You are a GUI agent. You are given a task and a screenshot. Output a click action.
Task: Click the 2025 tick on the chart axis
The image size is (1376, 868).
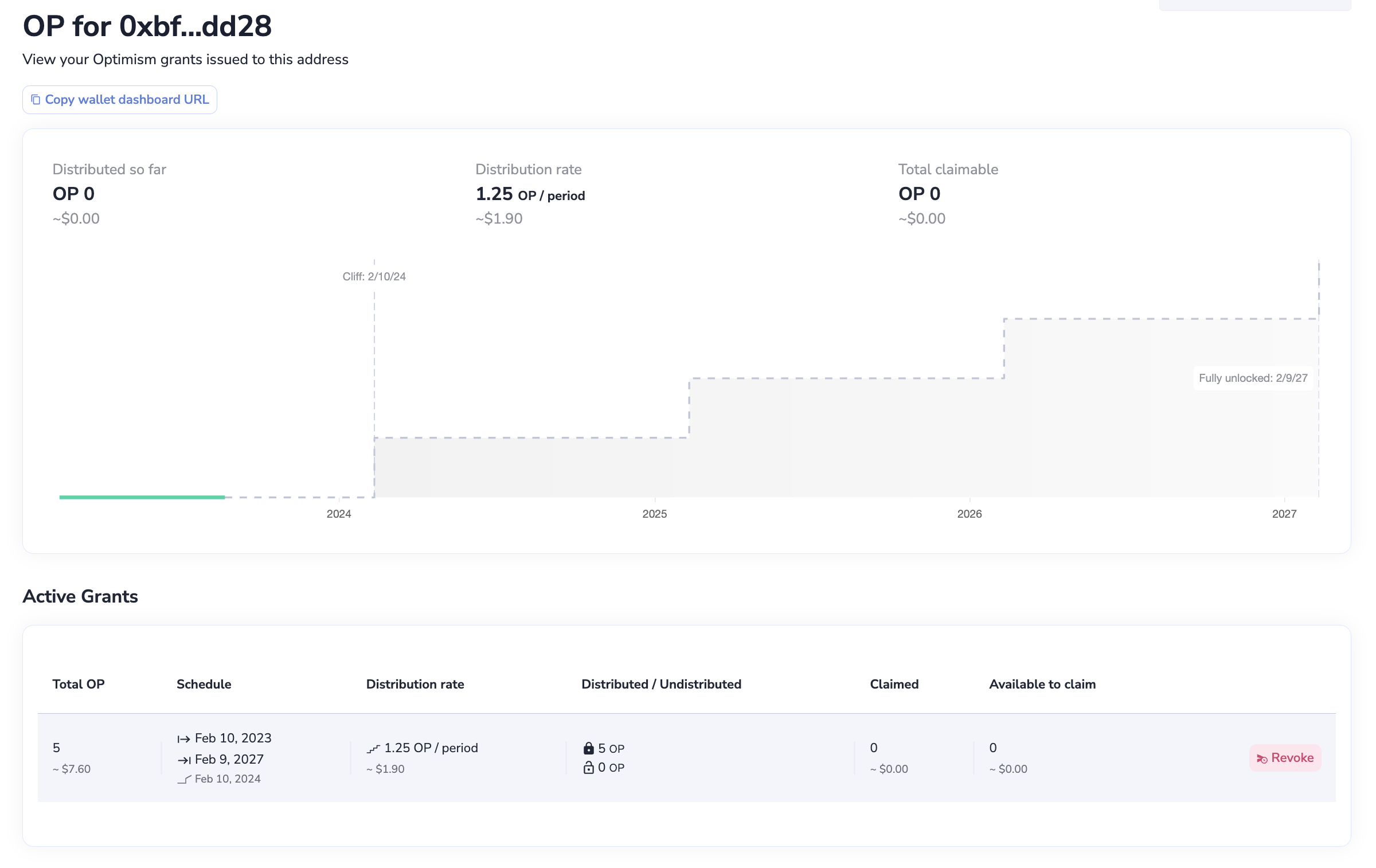(654, 514)
